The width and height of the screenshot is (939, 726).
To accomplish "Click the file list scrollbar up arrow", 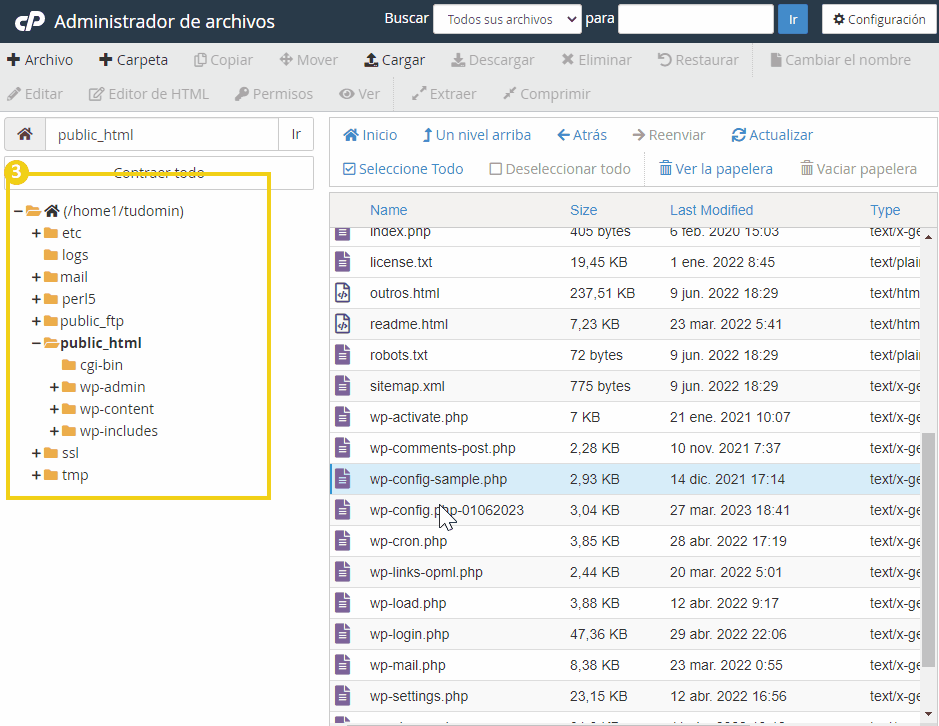I will (928, 237).
